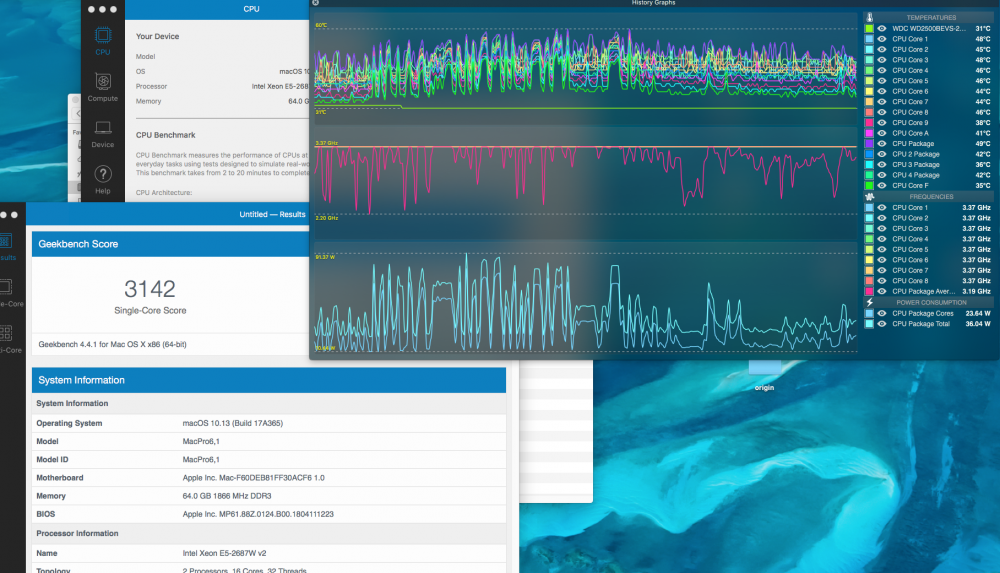Screen dimensions: 1000x573
Task: Click the blue swatch for CPU 2 Package
Action: click(x=869, y=154)
